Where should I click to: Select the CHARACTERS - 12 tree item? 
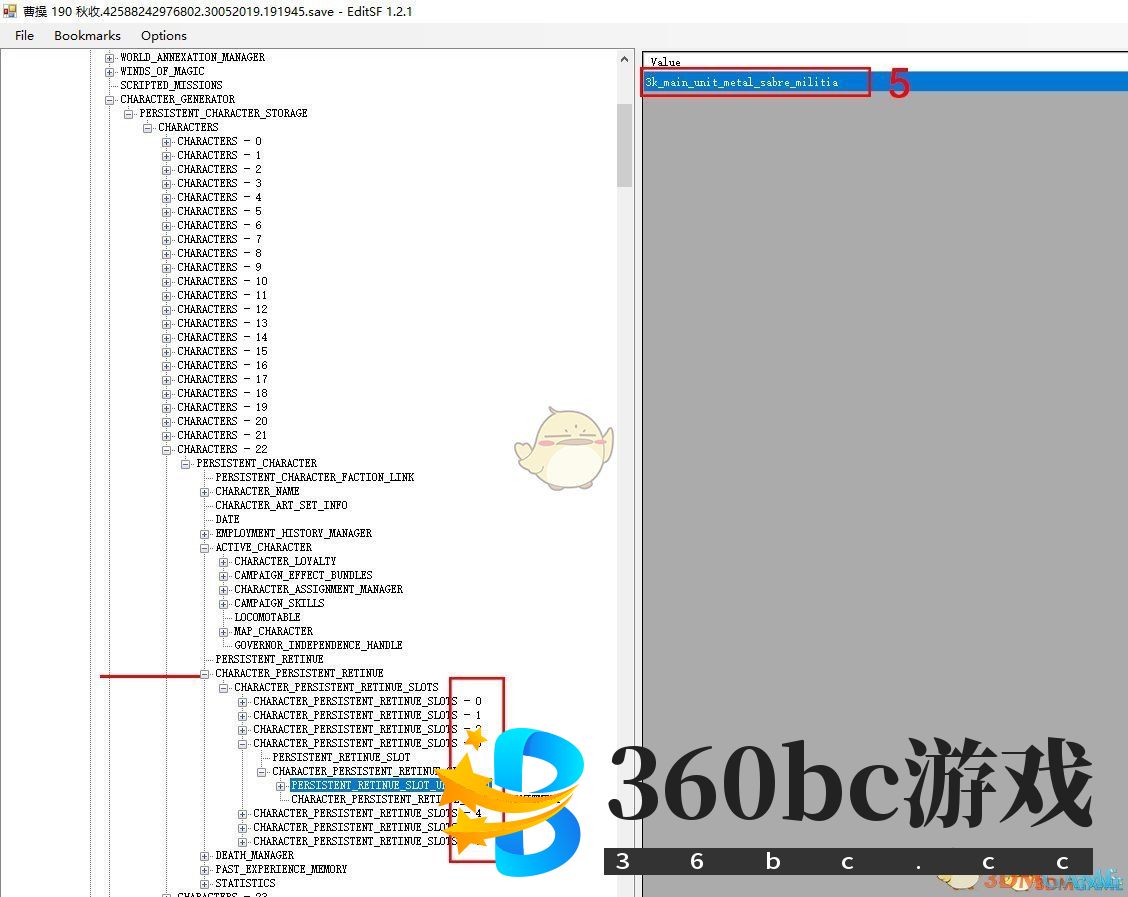pyautogui.click(x=222, y=309)
